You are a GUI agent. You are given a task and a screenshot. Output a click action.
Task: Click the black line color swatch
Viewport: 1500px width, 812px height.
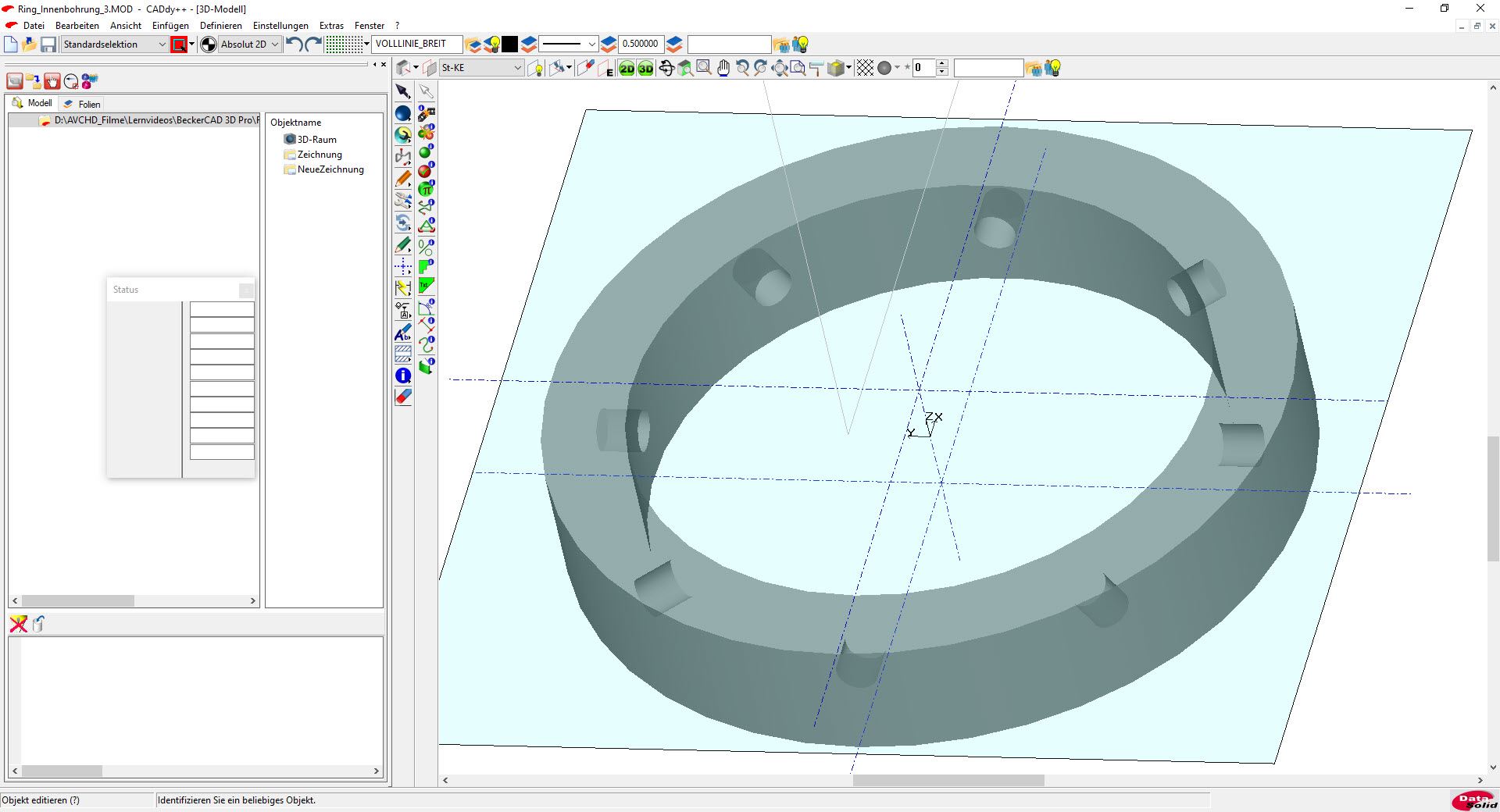click(509, 45)
